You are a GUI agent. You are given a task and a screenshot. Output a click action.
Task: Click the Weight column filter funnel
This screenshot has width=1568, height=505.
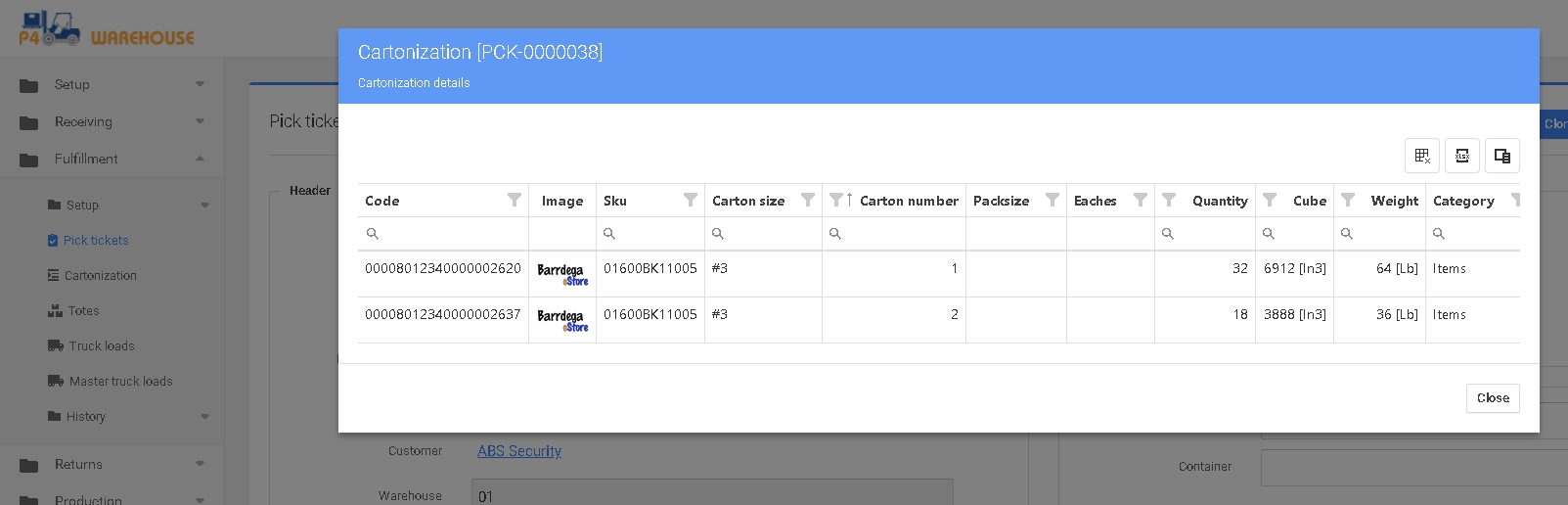(x=1348, y=200)
